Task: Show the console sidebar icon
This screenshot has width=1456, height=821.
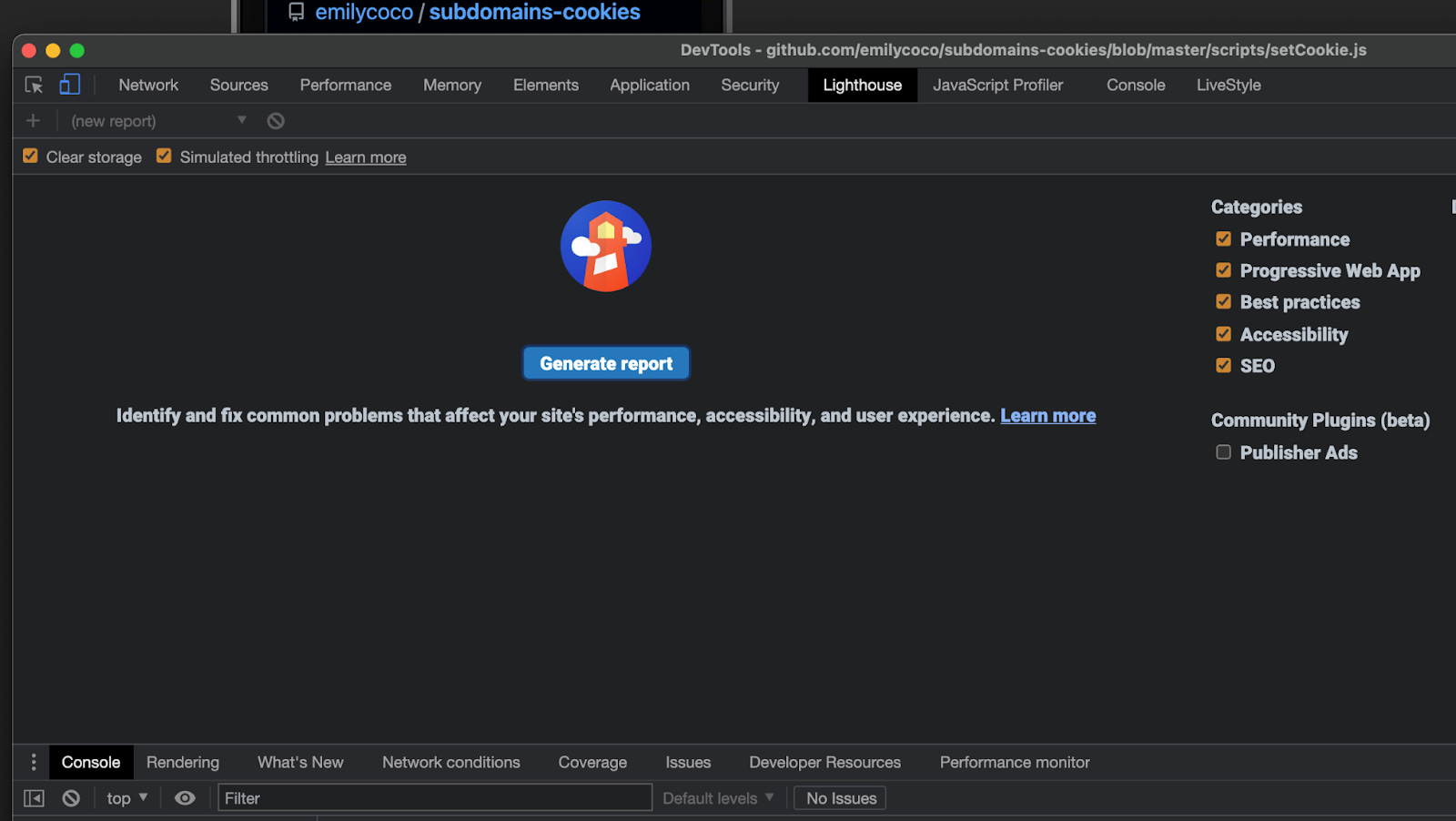Action: click(x=34, y=798)
